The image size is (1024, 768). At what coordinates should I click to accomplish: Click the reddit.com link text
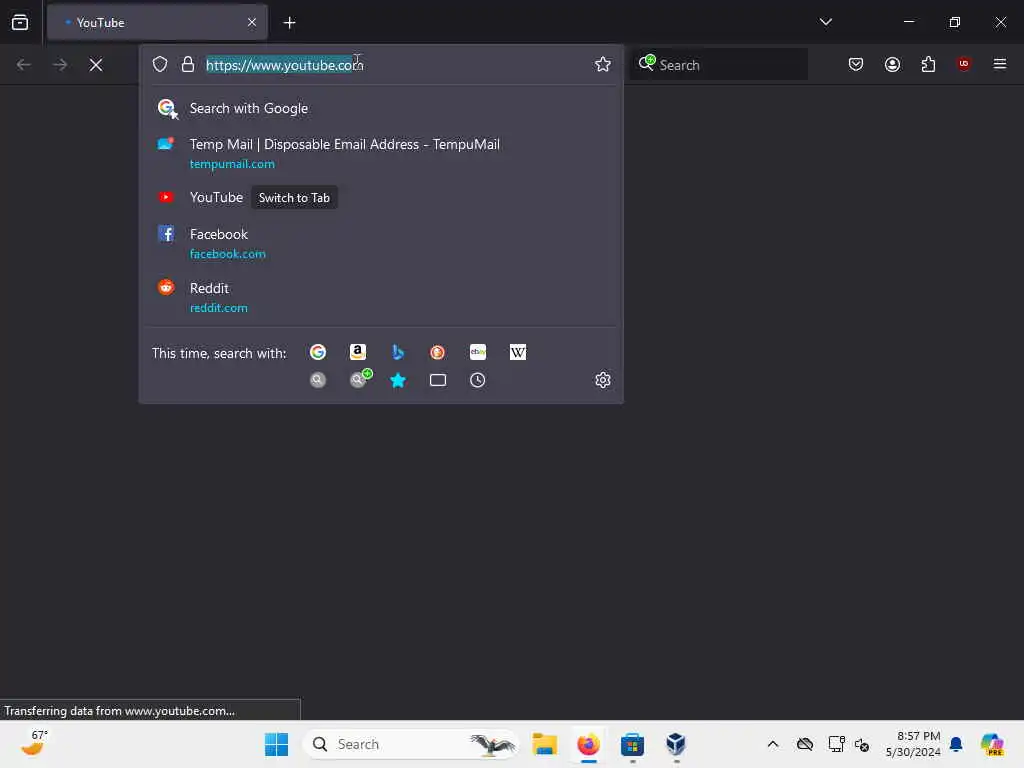(218, 308)
